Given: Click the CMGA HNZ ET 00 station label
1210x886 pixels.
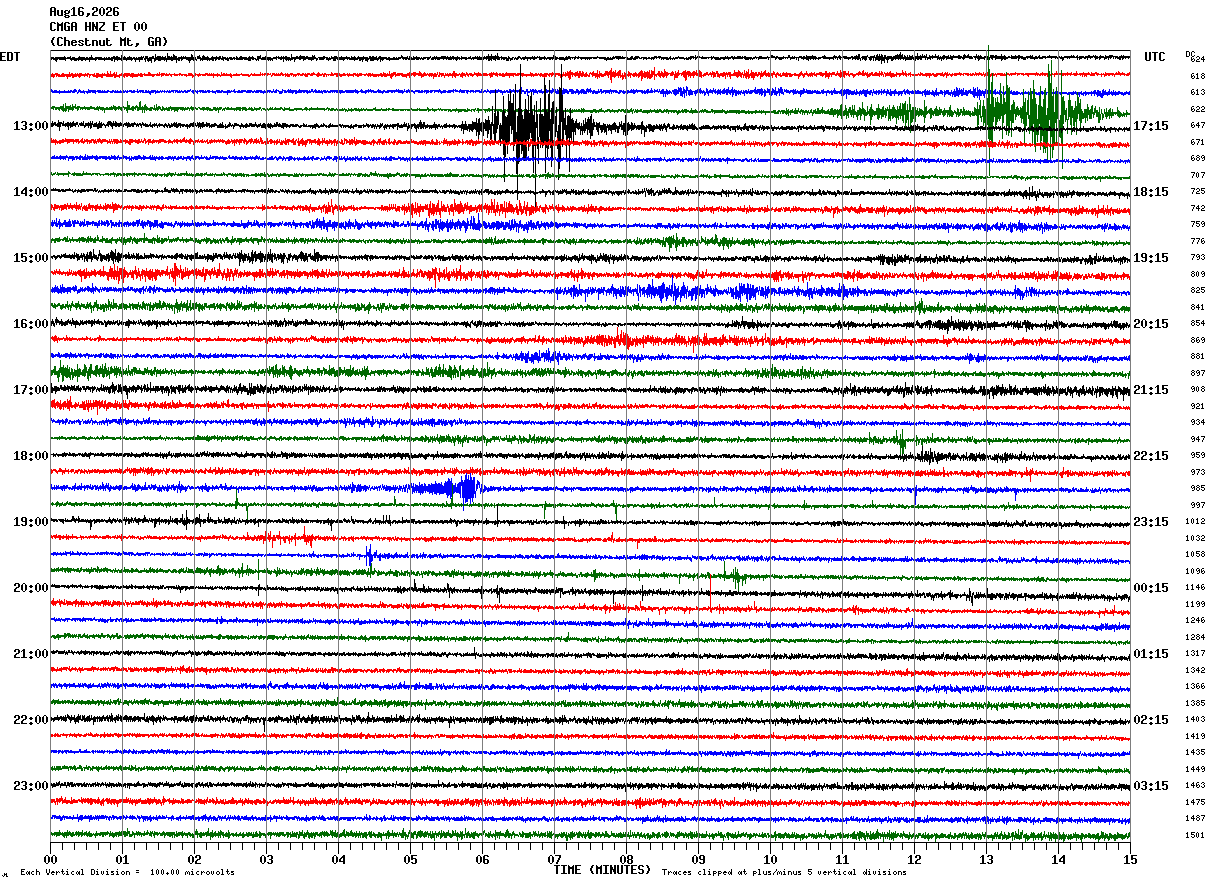Looking at the screenshot, I should point(98,27).
